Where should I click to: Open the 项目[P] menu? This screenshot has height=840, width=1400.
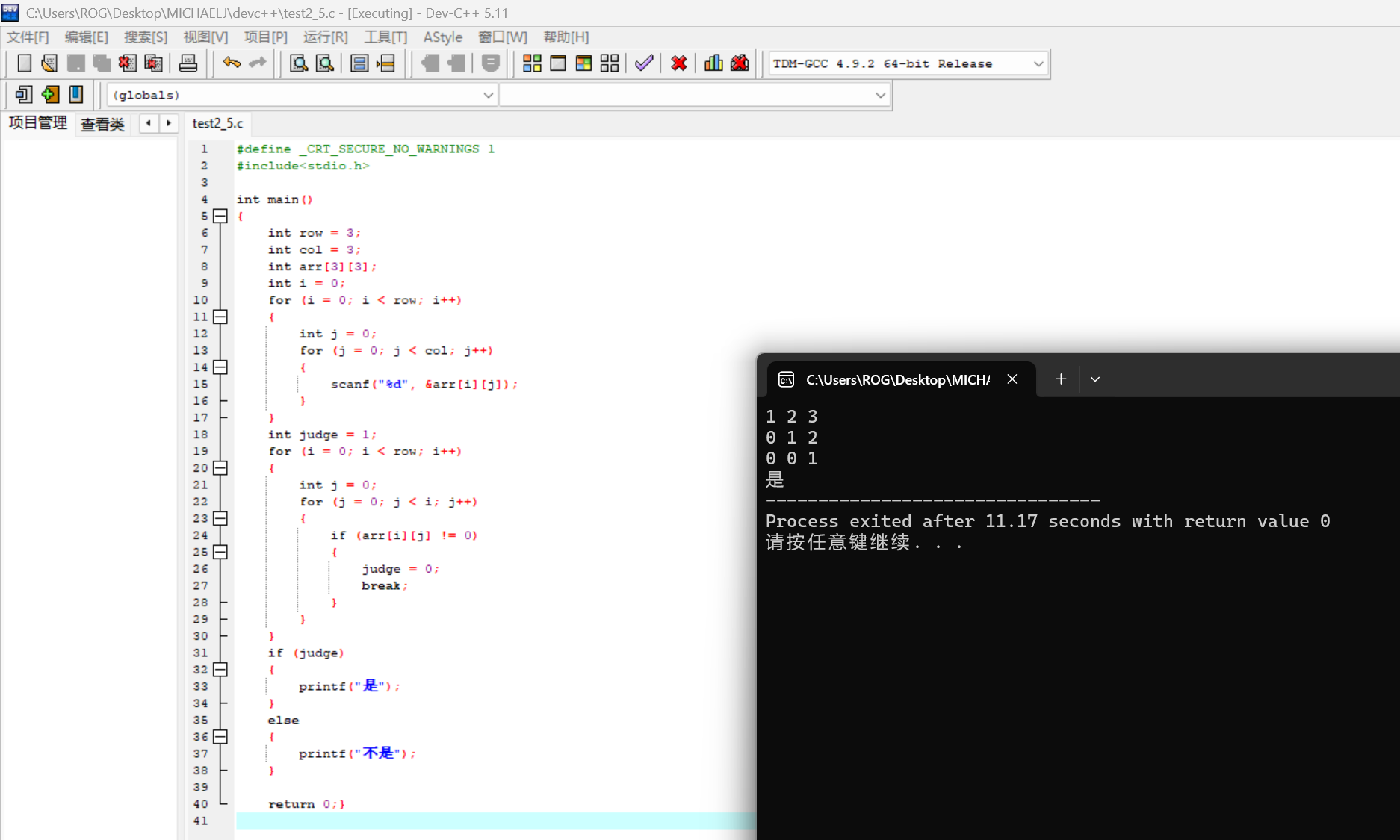click(x=265, y=37)
